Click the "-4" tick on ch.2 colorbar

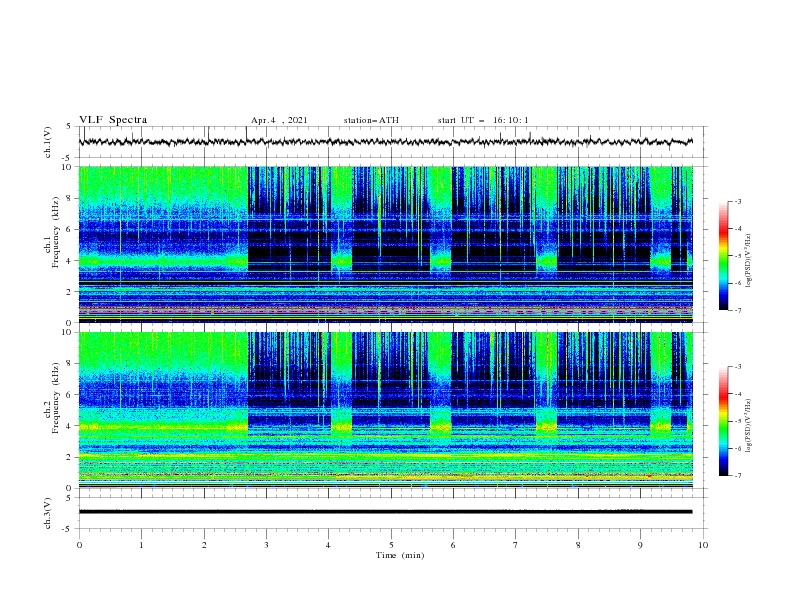point(738,394)
